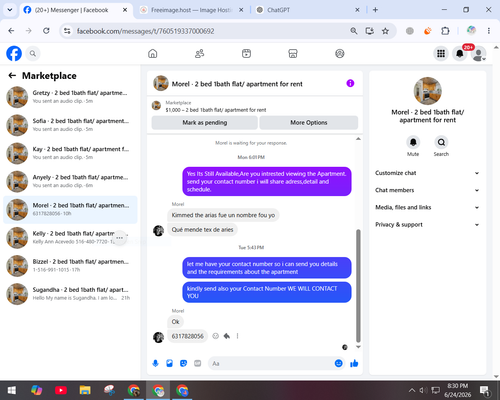Open the Friends icon in the top nav
The width and height of the screenshot is (500, 400).
[x=199, y=53]
